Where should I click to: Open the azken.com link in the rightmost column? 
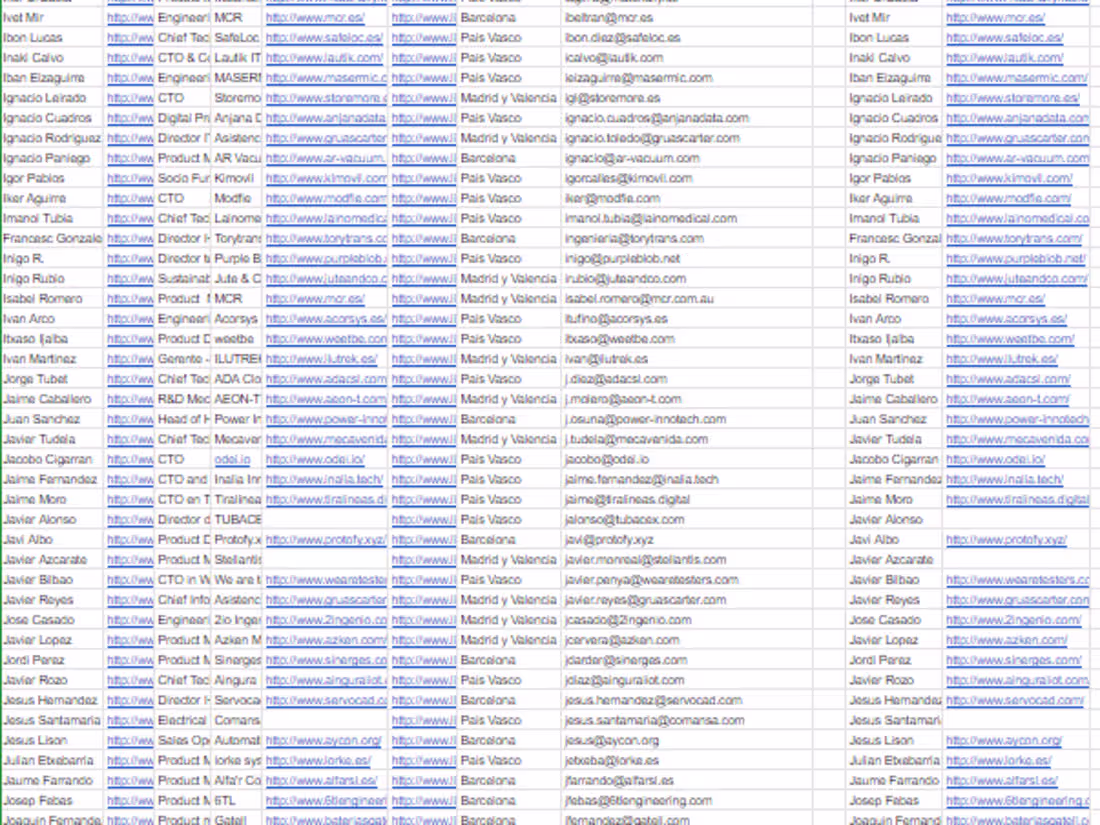pyautogui.click(x=1006, y=640)
